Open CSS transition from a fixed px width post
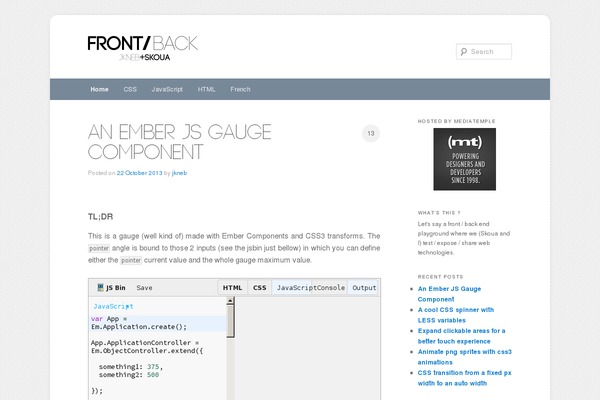The width and height of the screenshot is (600, 400). (x=465, y=378)
